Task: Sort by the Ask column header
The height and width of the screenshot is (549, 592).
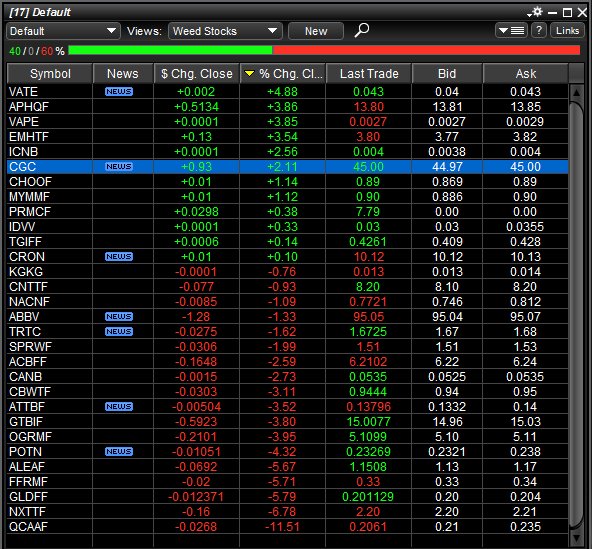Action: tap(526, 74)
